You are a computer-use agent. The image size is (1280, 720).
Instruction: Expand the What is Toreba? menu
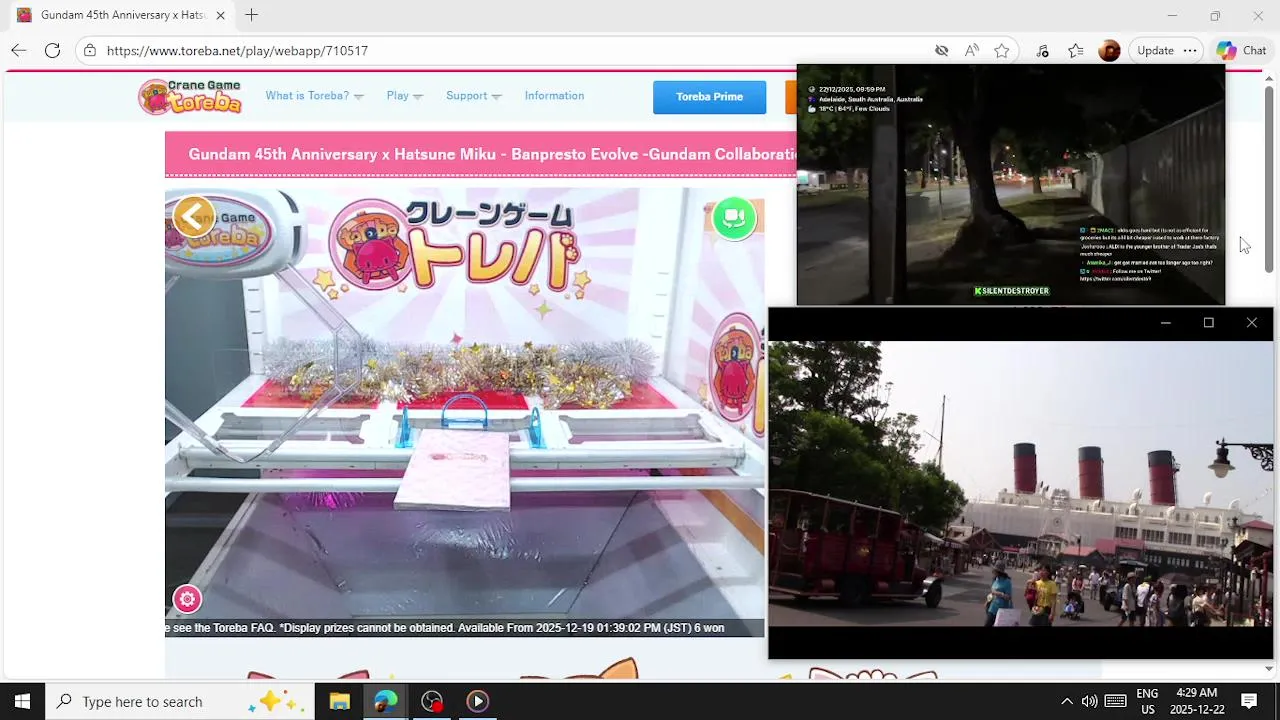tap(314, 96)
